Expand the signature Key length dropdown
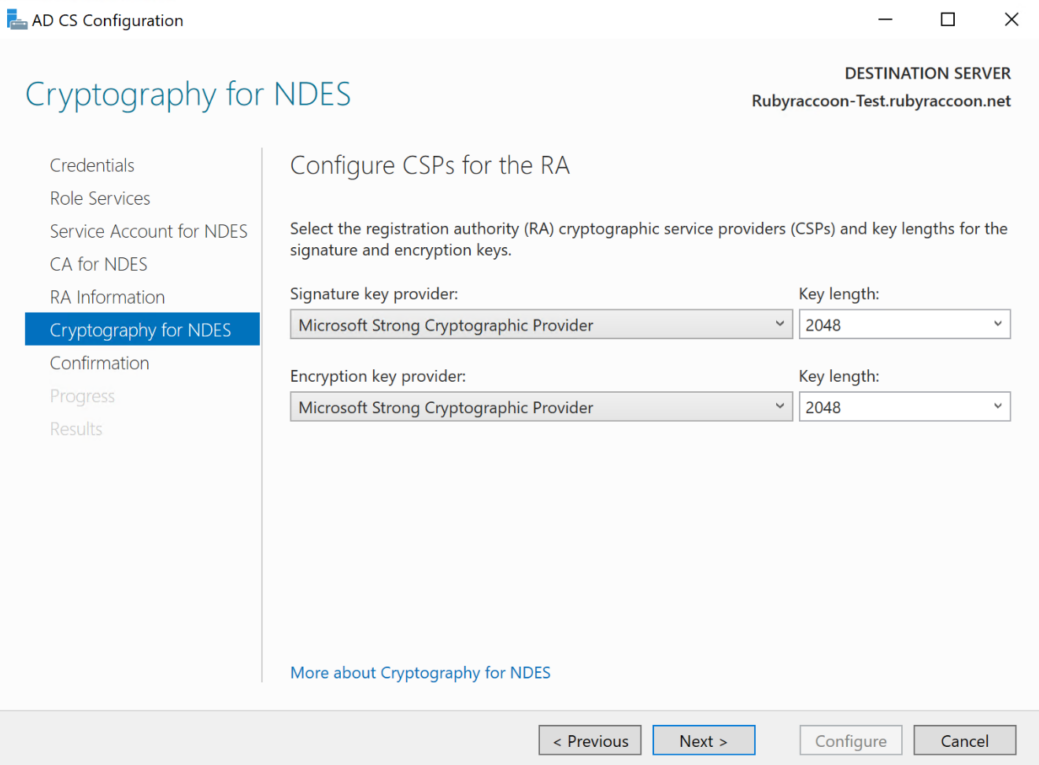The image size is (1039, 765). pyautogui.click(x=997, y=324)
